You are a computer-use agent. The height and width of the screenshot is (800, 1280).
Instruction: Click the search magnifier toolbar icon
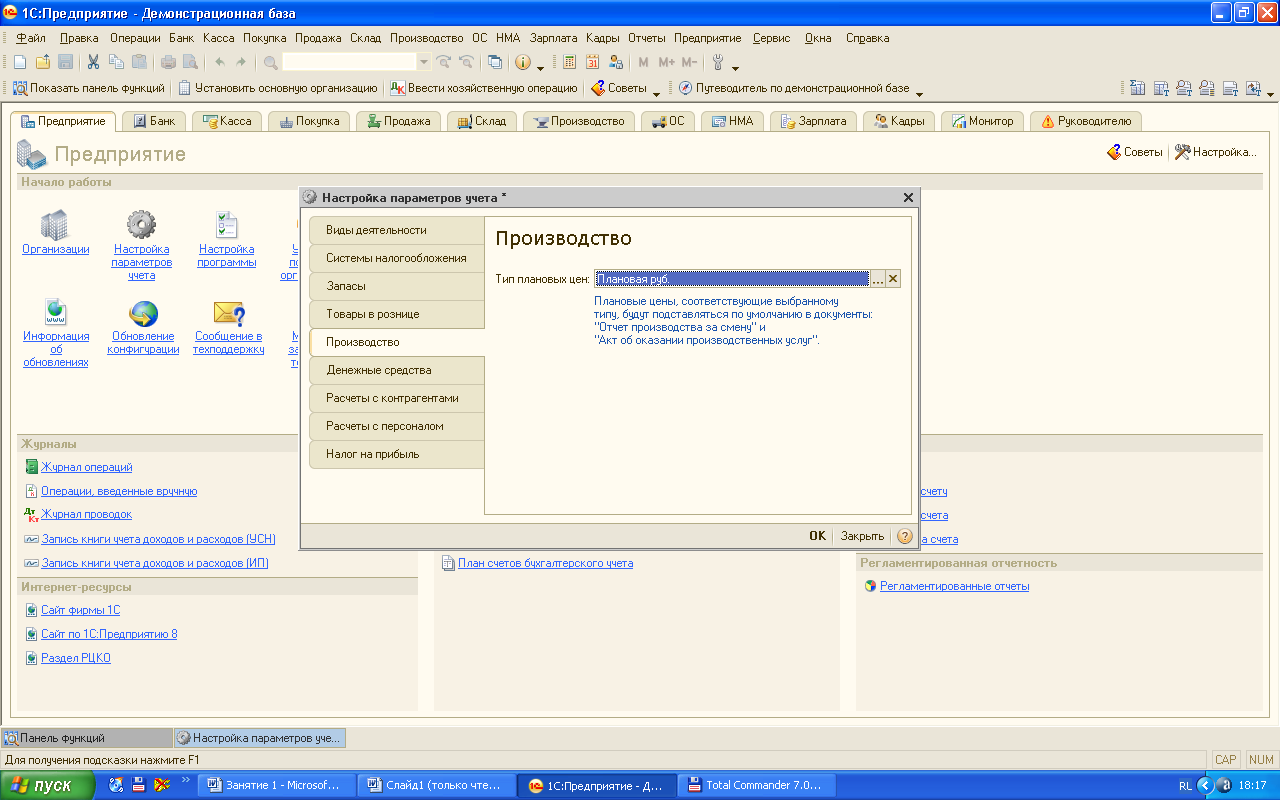tap(270, 62)
